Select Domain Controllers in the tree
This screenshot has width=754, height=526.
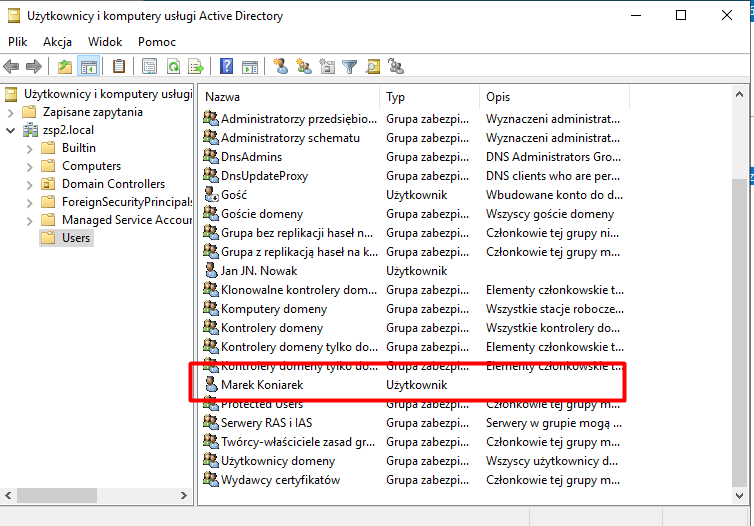click(113, 184)
